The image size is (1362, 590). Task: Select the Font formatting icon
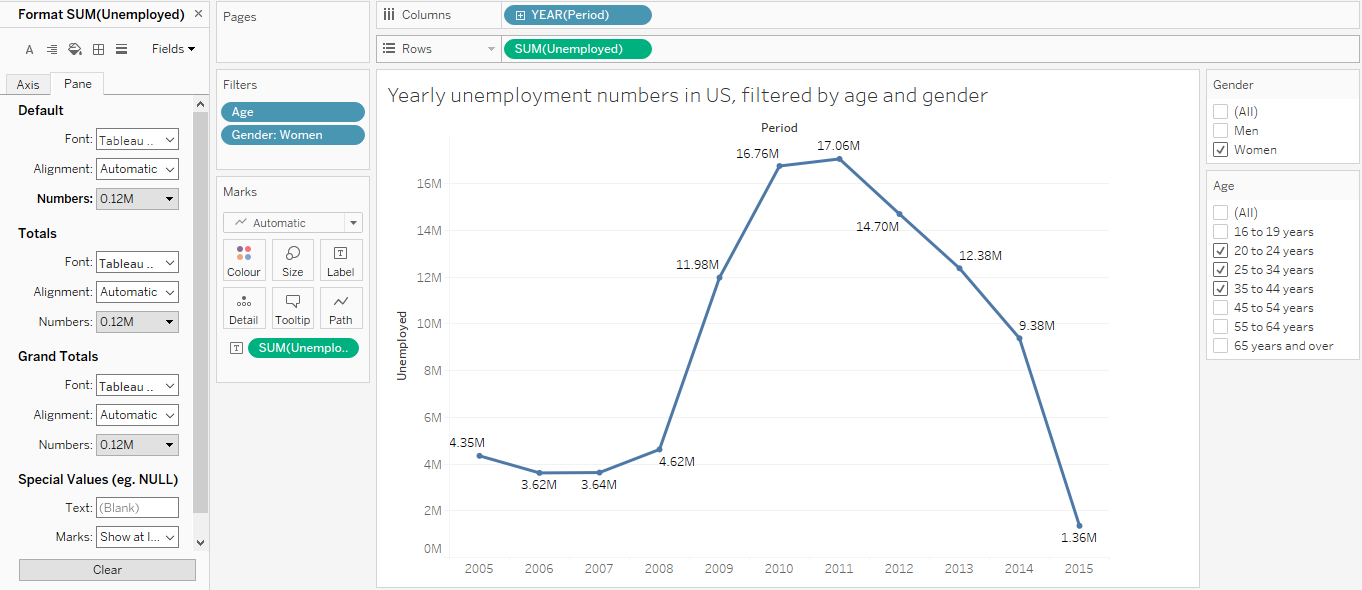tap(29, 49)
